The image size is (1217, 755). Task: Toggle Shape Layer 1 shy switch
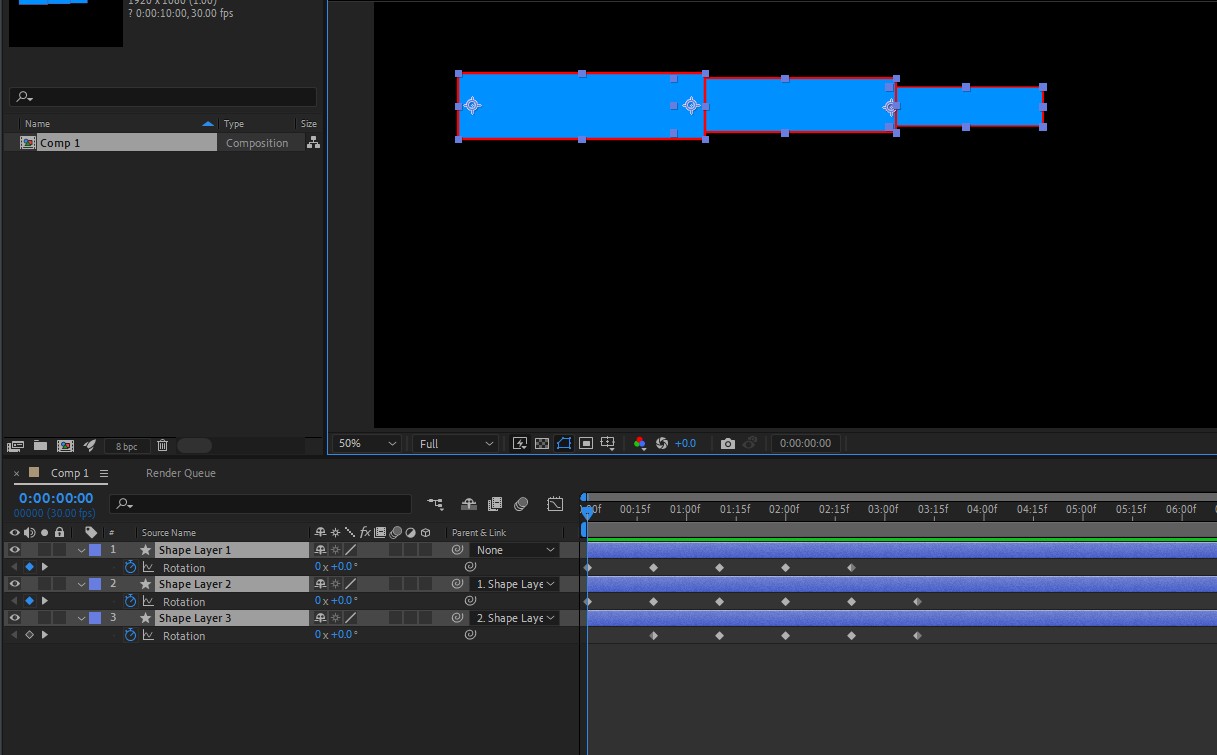coord(320,550)
